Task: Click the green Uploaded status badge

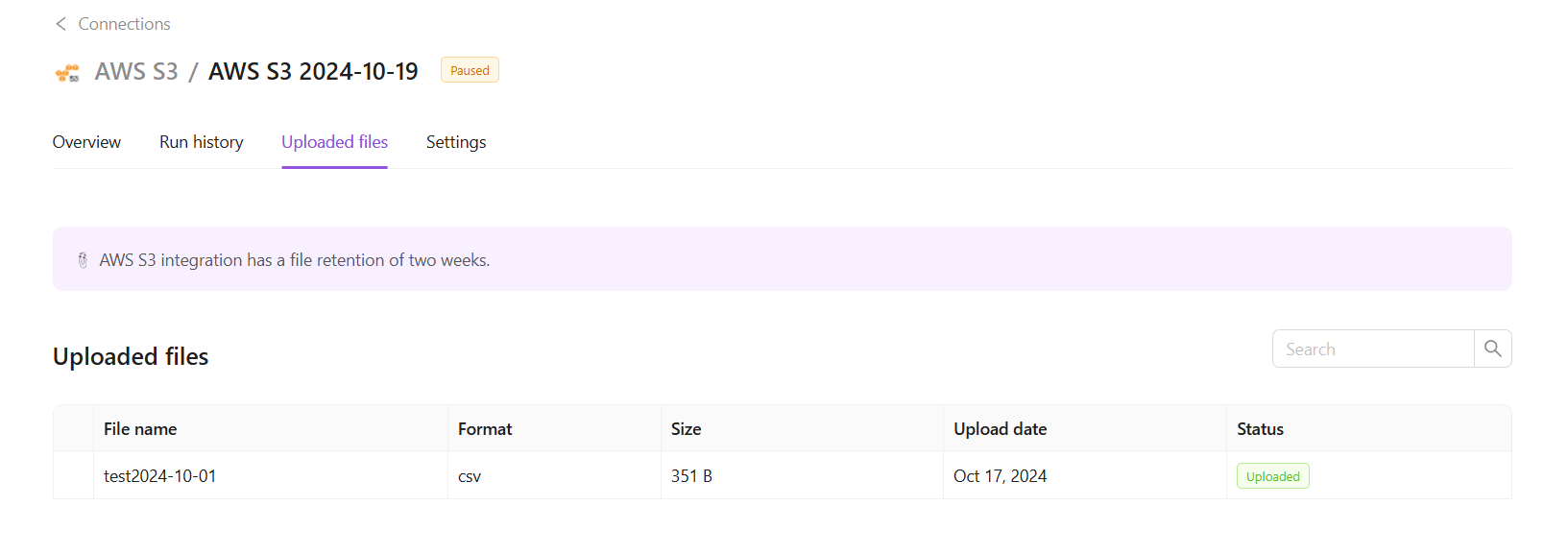Action: click(x=1272, y=476)
